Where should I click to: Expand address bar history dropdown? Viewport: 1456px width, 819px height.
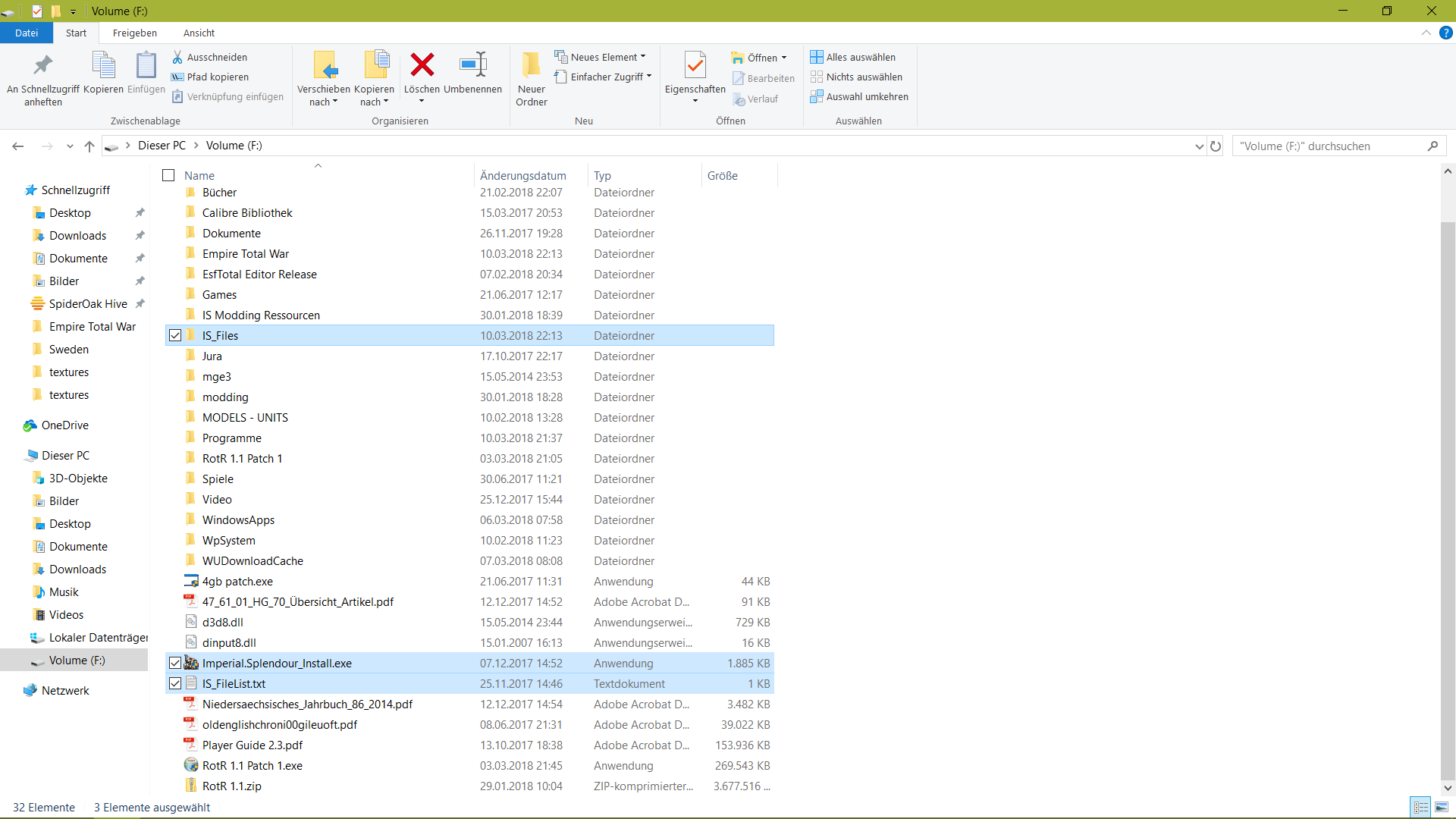pos(1199,146)
